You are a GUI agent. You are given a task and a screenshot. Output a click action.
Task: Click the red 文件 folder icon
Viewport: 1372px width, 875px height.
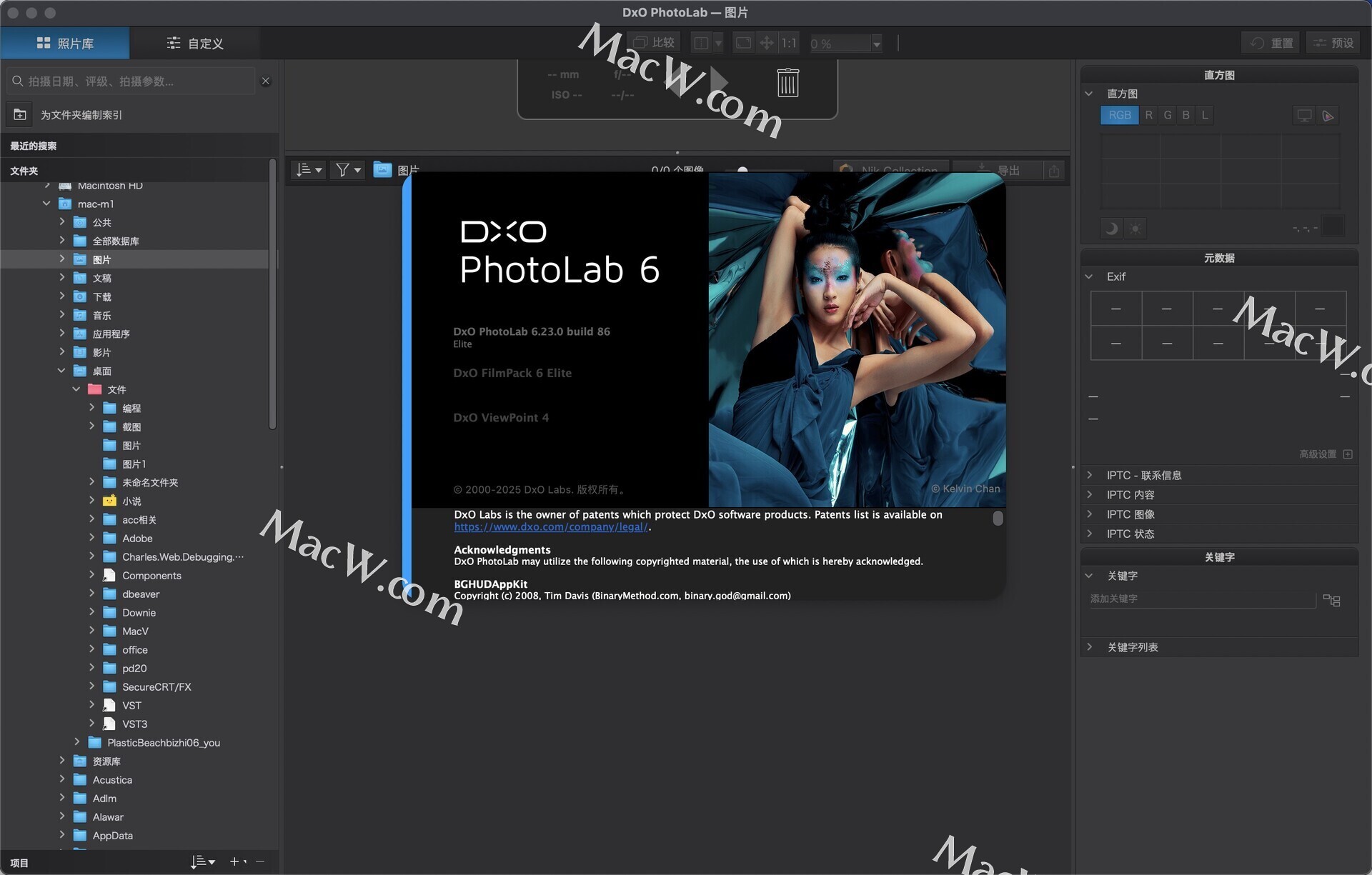pos(94,389)
